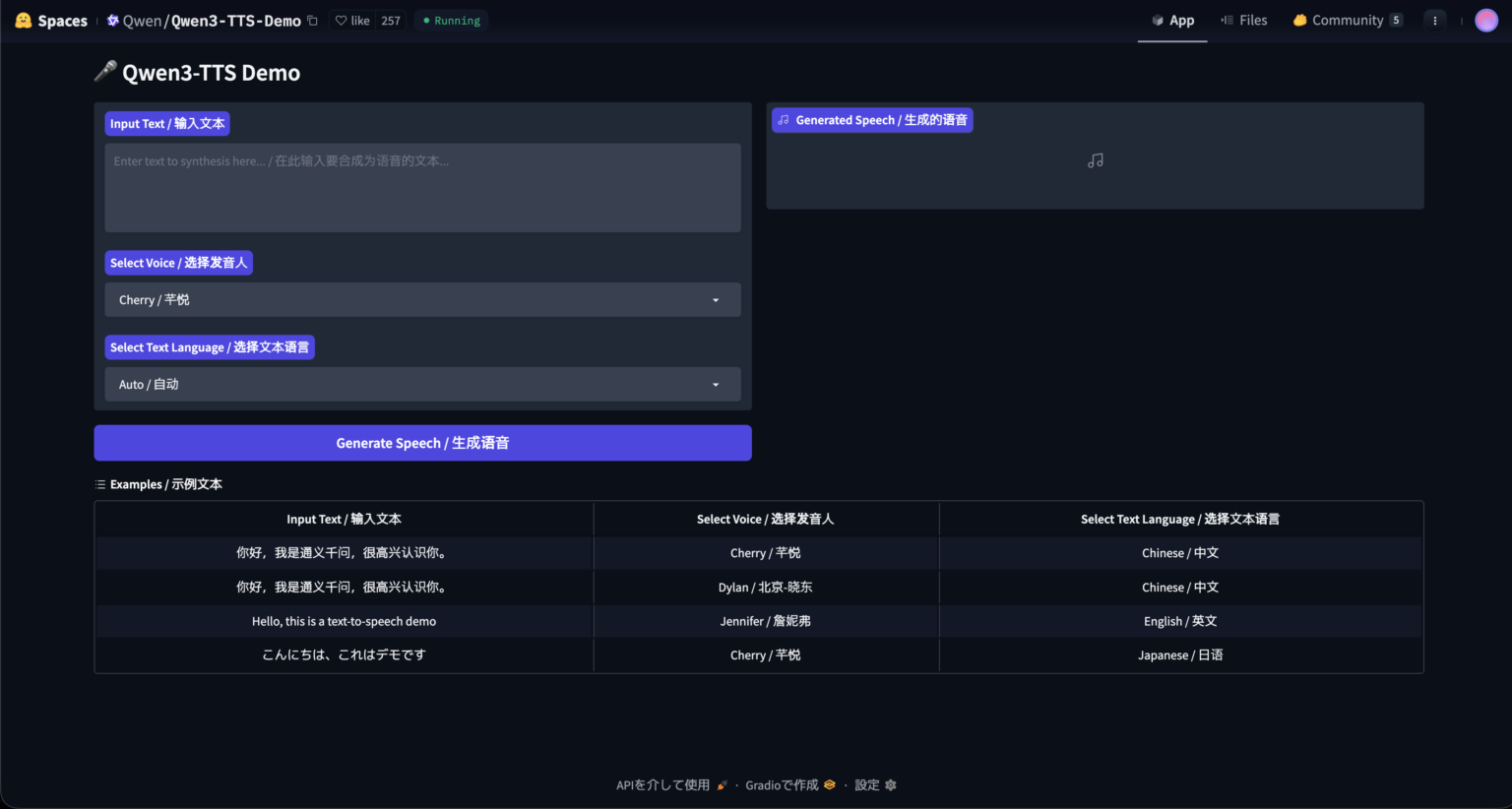
Task: Click your avatar in the top-right corner
Action: coord(1485,20)
